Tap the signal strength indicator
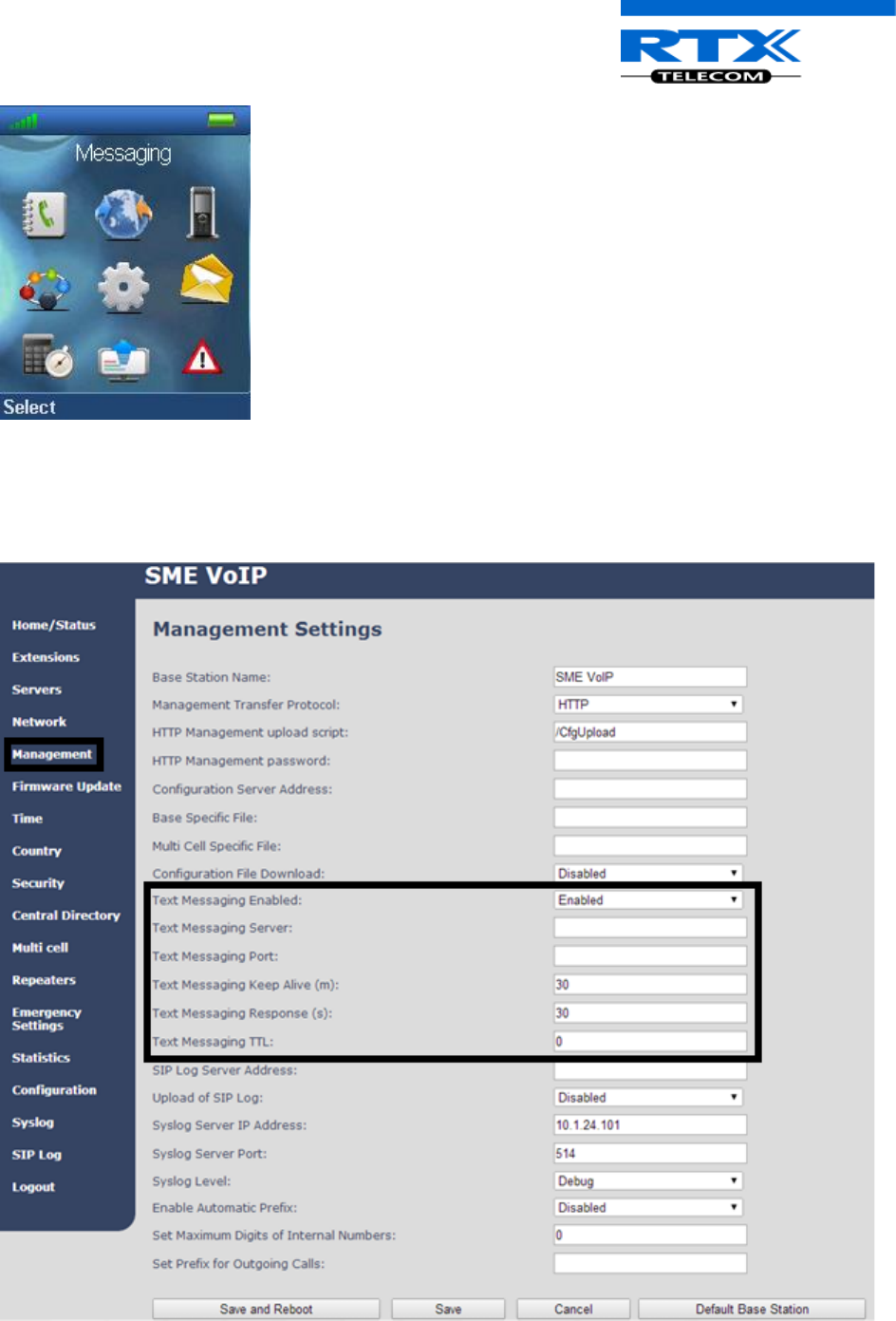The height and width of the screenshot is (1321, 896). 24,121
